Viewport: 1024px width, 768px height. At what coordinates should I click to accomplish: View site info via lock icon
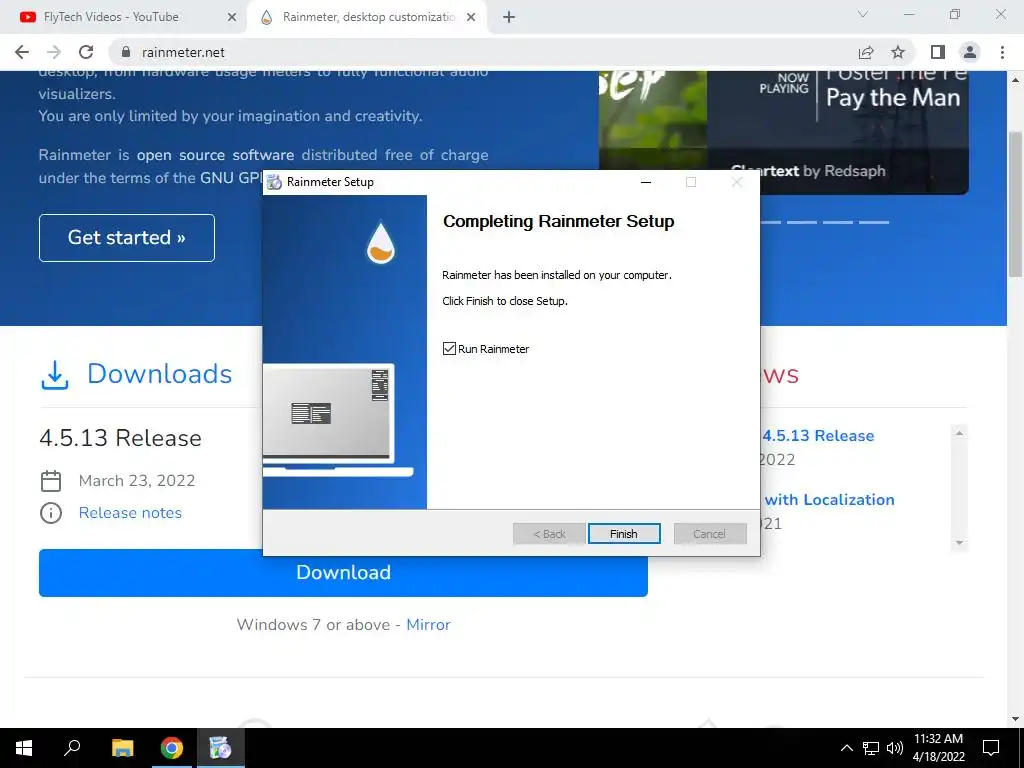pyautogui.click(x=127, y=52)
